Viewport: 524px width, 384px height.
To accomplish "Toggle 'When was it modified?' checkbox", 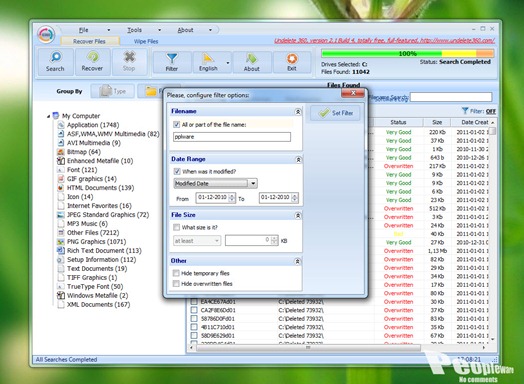I will [177, 171].
